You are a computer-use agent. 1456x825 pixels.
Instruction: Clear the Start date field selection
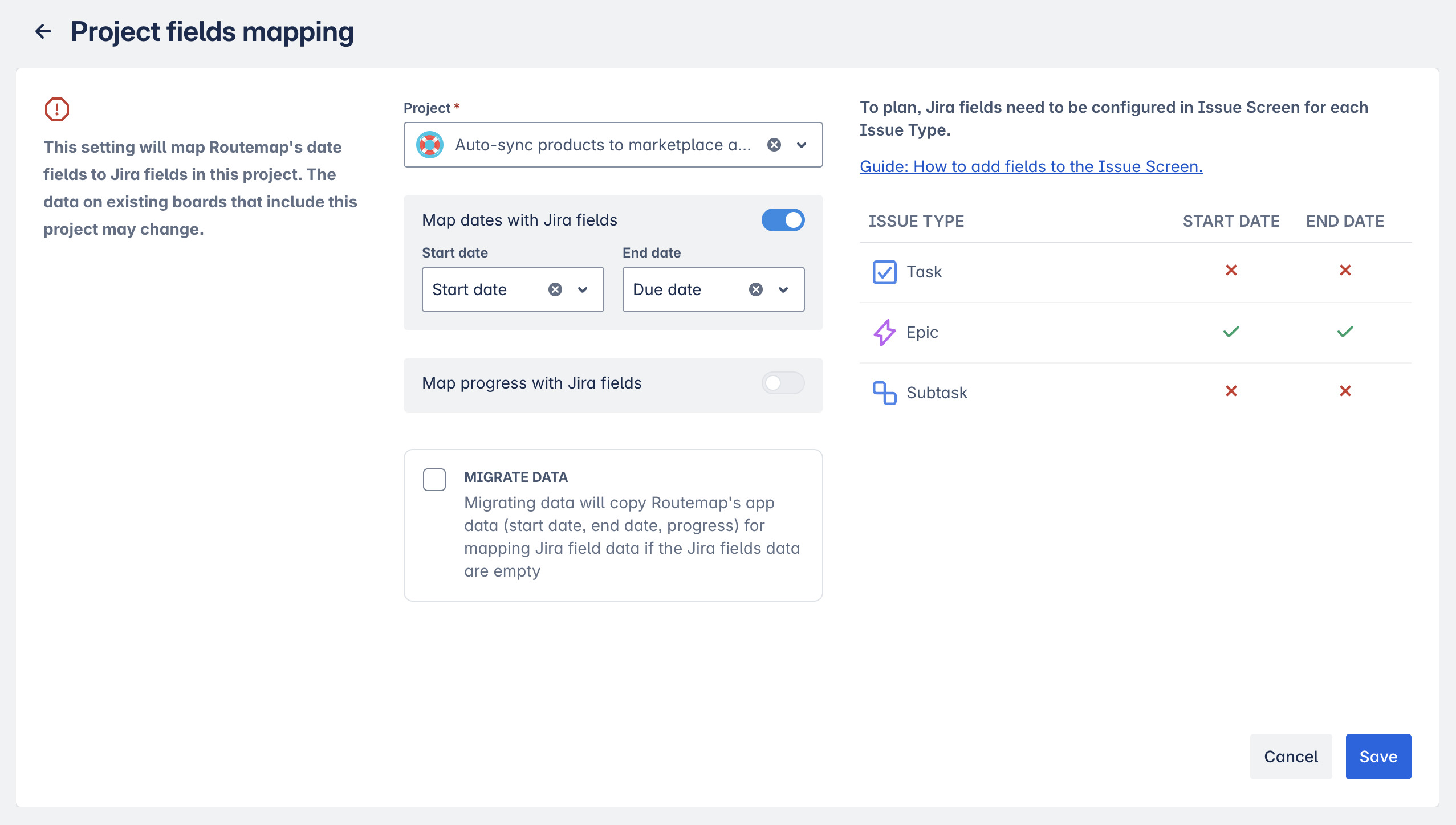coord(555,289)
